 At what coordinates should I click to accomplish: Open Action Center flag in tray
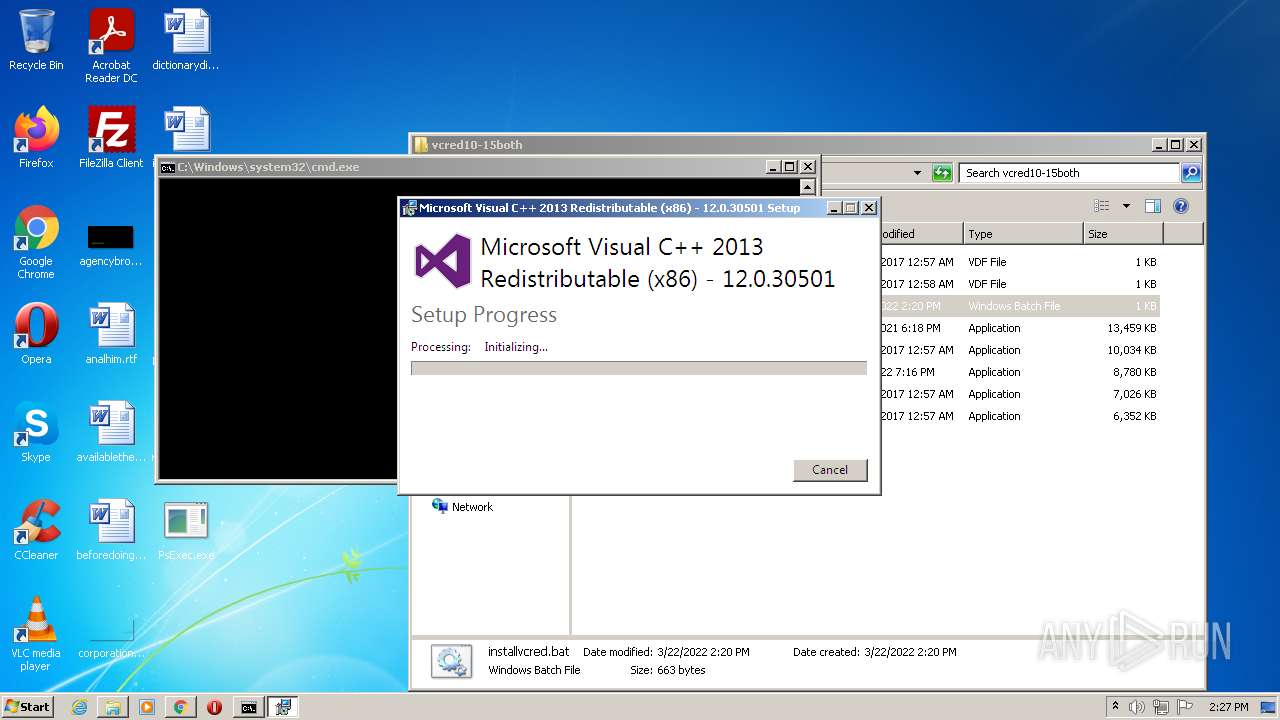click(1185, 707)
